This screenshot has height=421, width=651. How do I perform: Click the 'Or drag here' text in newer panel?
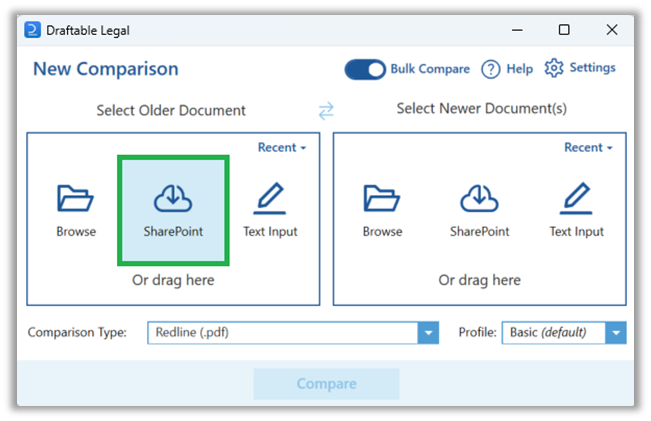pyautogui.click(x=480, y=280)
